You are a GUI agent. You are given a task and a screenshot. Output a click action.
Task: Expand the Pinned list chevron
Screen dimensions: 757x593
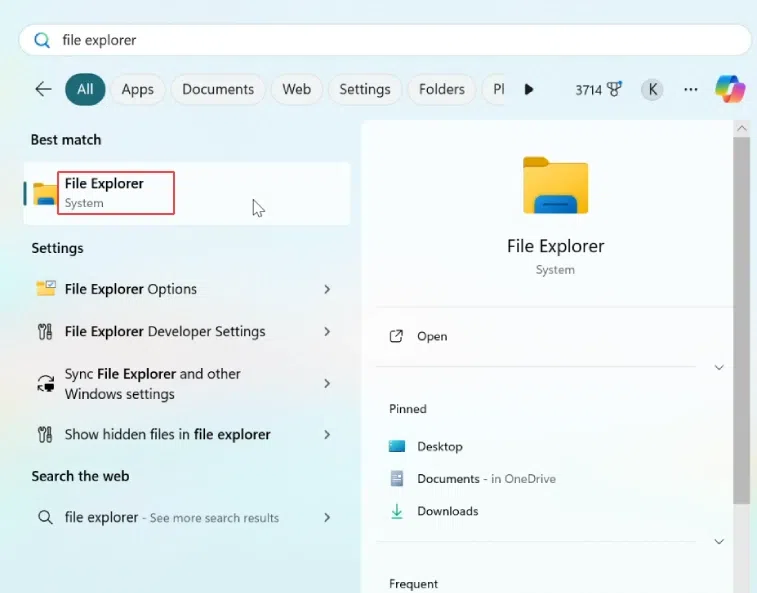719,541
